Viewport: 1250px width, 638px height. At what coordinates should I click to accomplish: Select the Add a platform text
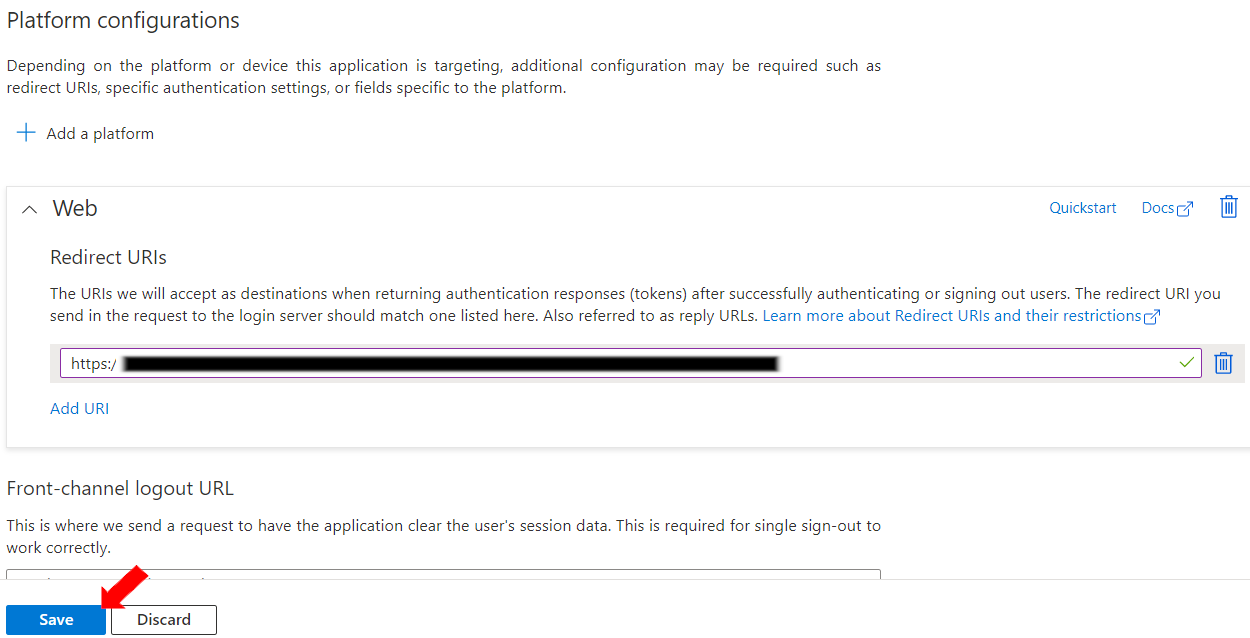coord(100,134)
